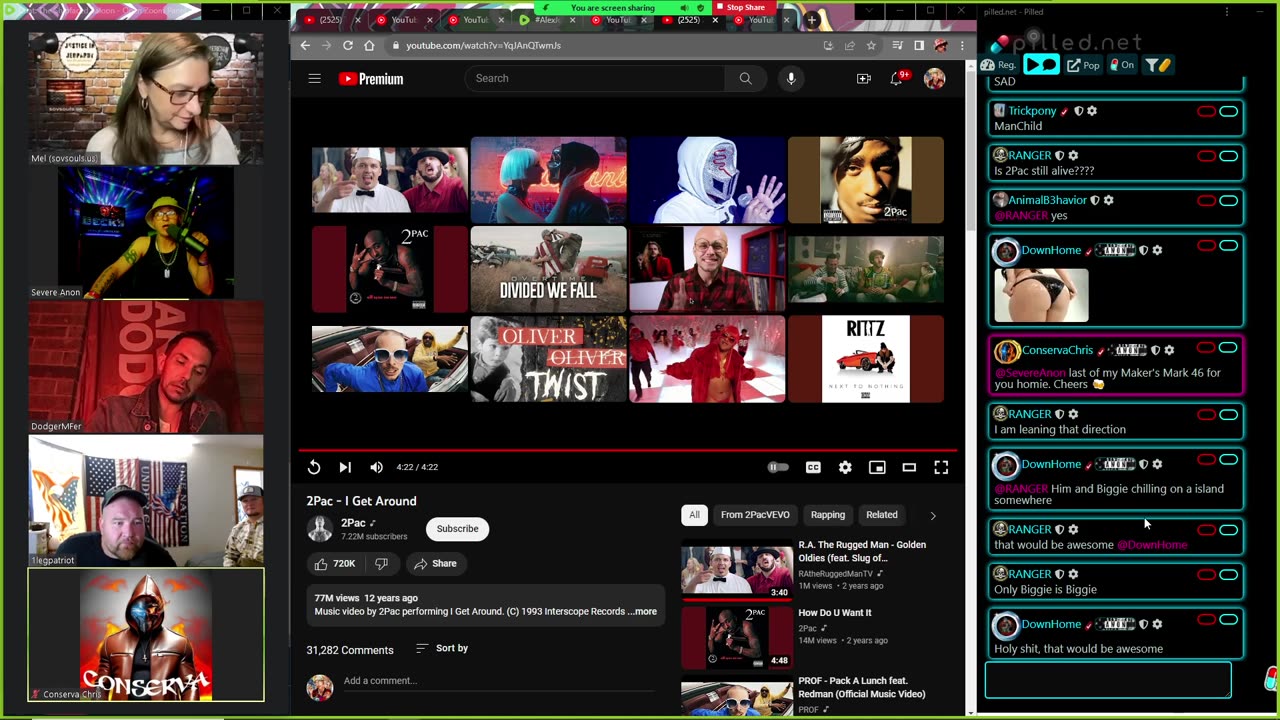Image resolution: width=1280 pixels, height=720 pixels.
Task: Open the ConservaChris username in chat
Action: click(1057, 350)
